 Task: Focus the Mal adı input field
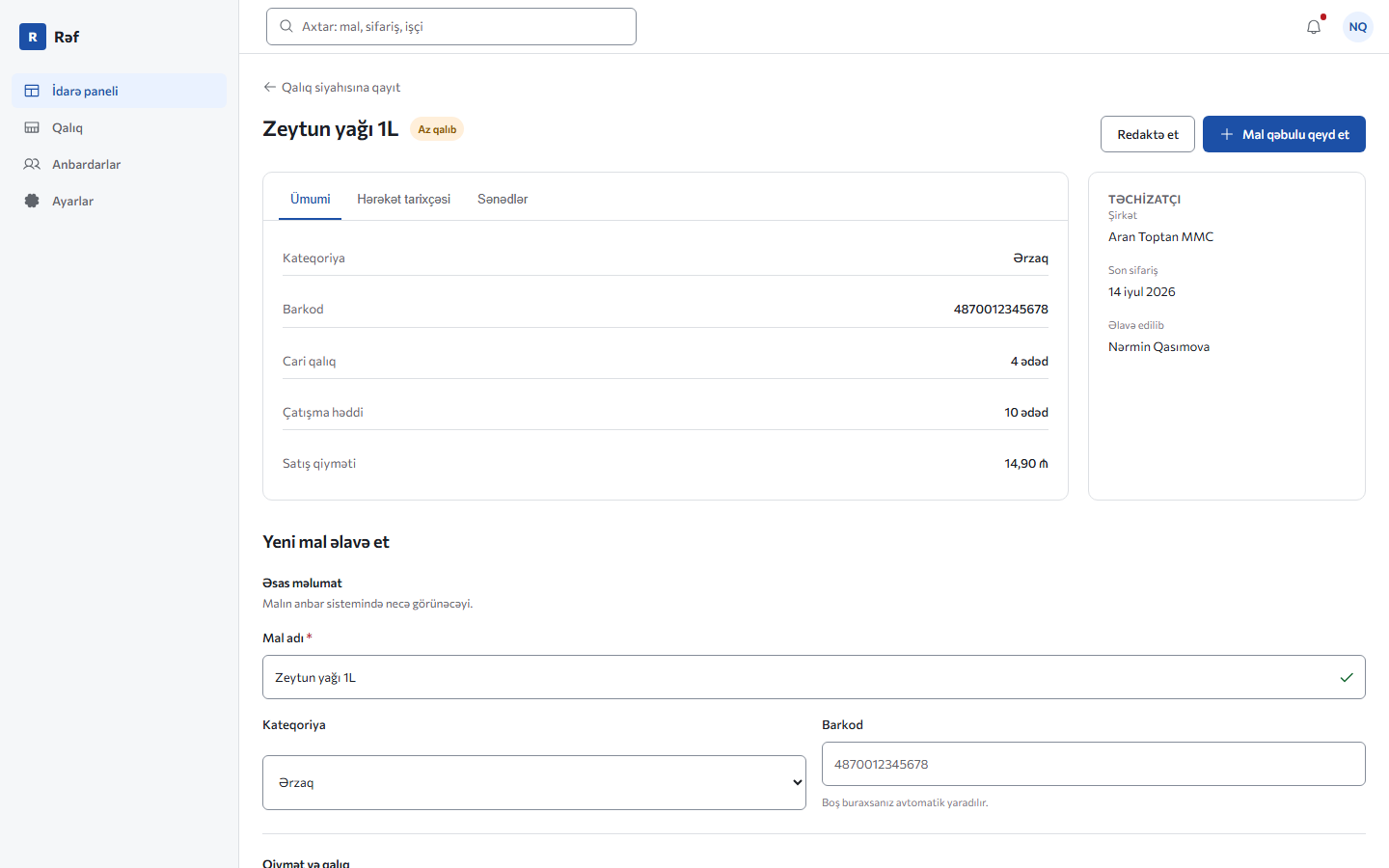pyautogui.click(x=814, y=677)
